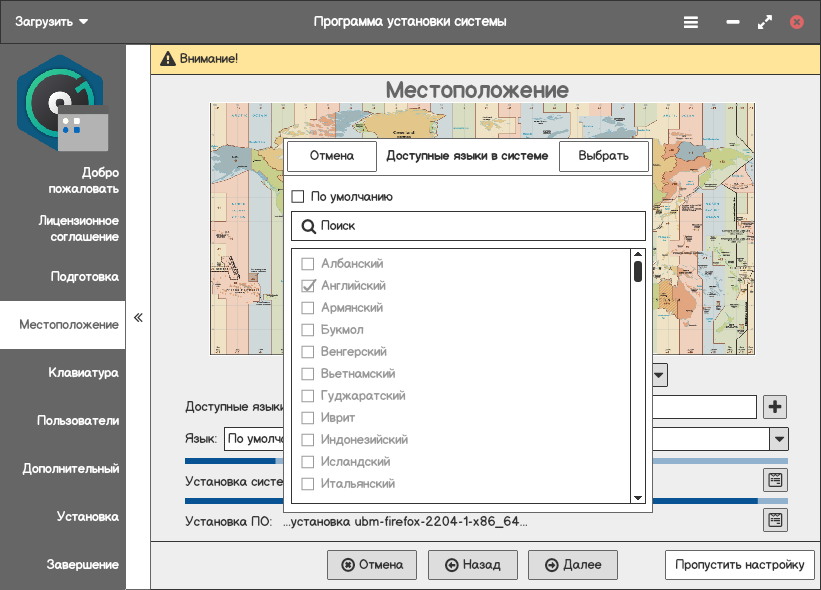The width and height of the screenshot is (821, 590).
Task: Expand the dropdown arrow below the map
Action: pyautogui.click(x=659, y=375)
